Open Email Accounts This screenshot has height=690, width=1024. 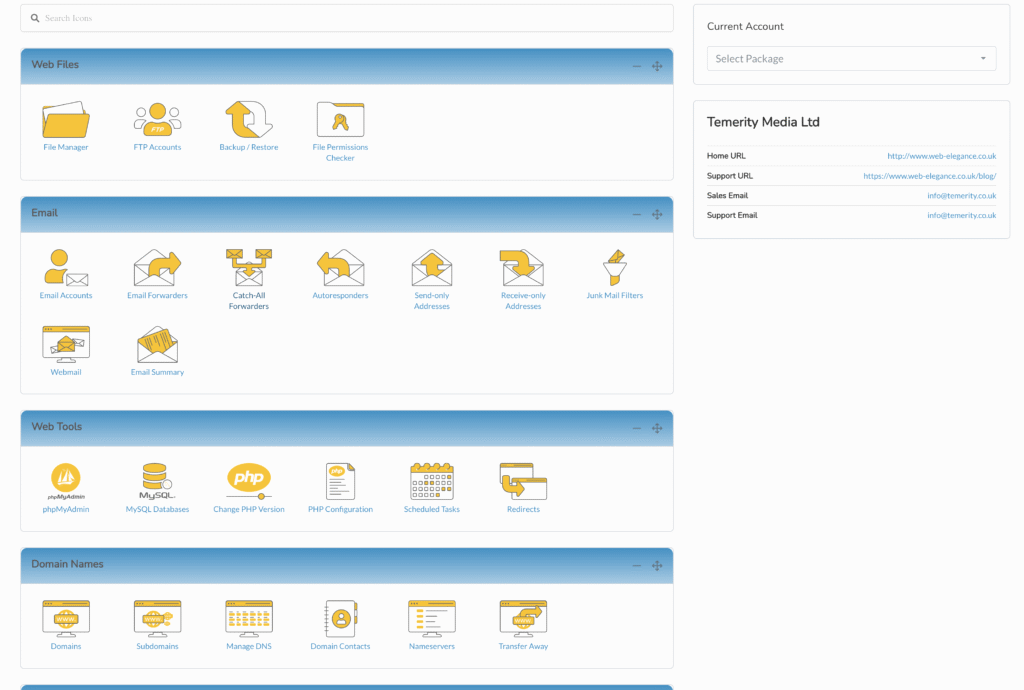click(66, 274)
